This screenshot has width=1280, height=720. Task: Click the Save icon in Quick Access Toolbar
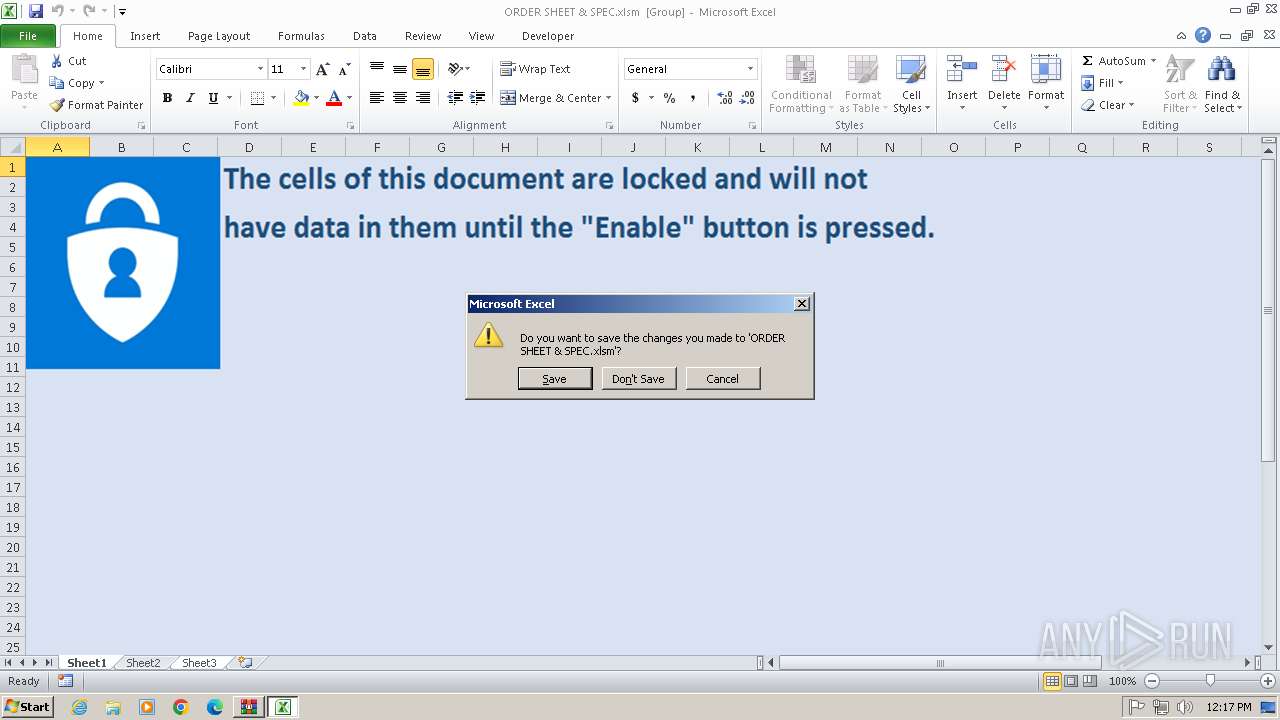point(36,11)
